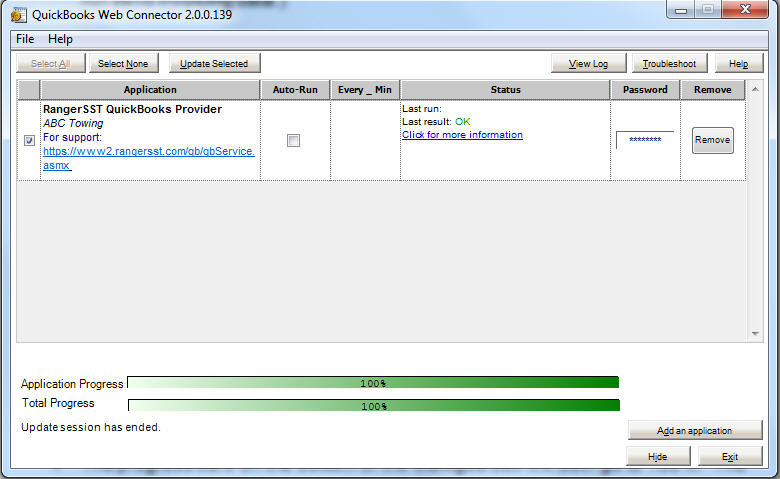Open the Help menu
Image resolution: width=780 pixels, height=479 pixels.
[61, 39]
